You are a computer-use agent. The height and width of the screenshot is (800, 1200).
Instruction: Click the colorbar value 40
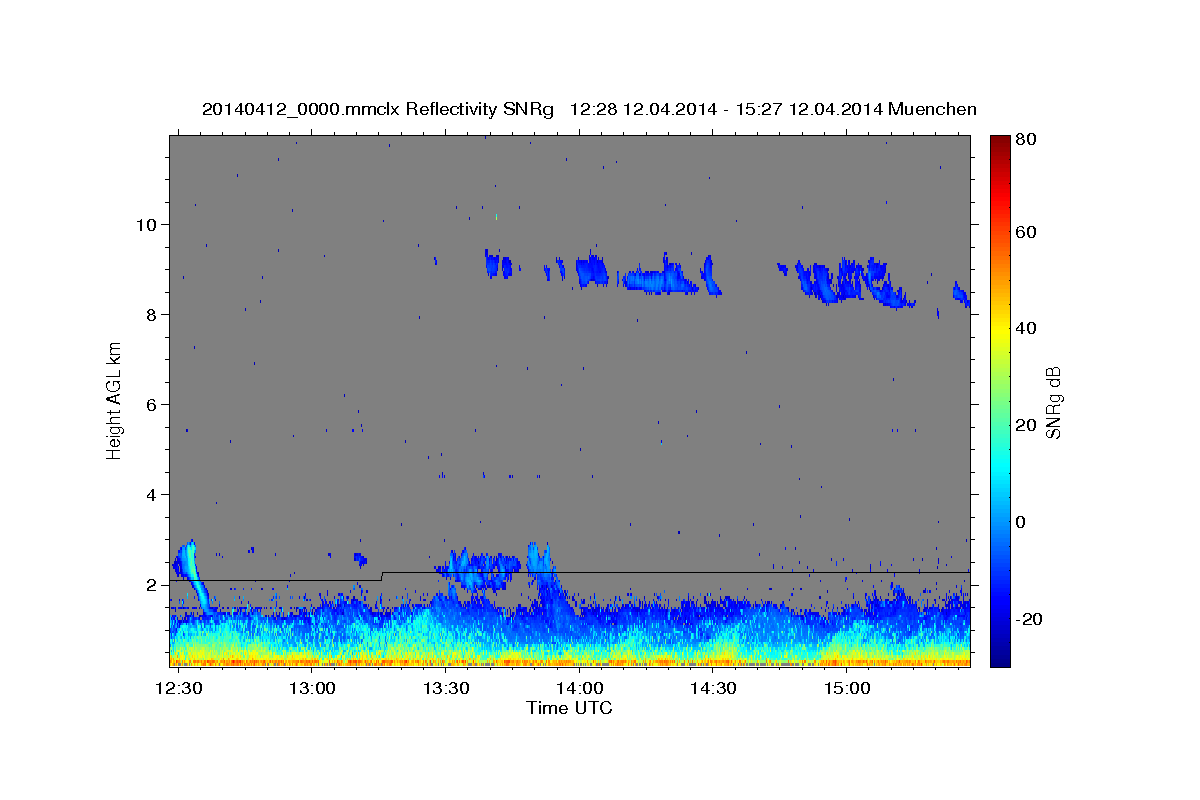1028,328
